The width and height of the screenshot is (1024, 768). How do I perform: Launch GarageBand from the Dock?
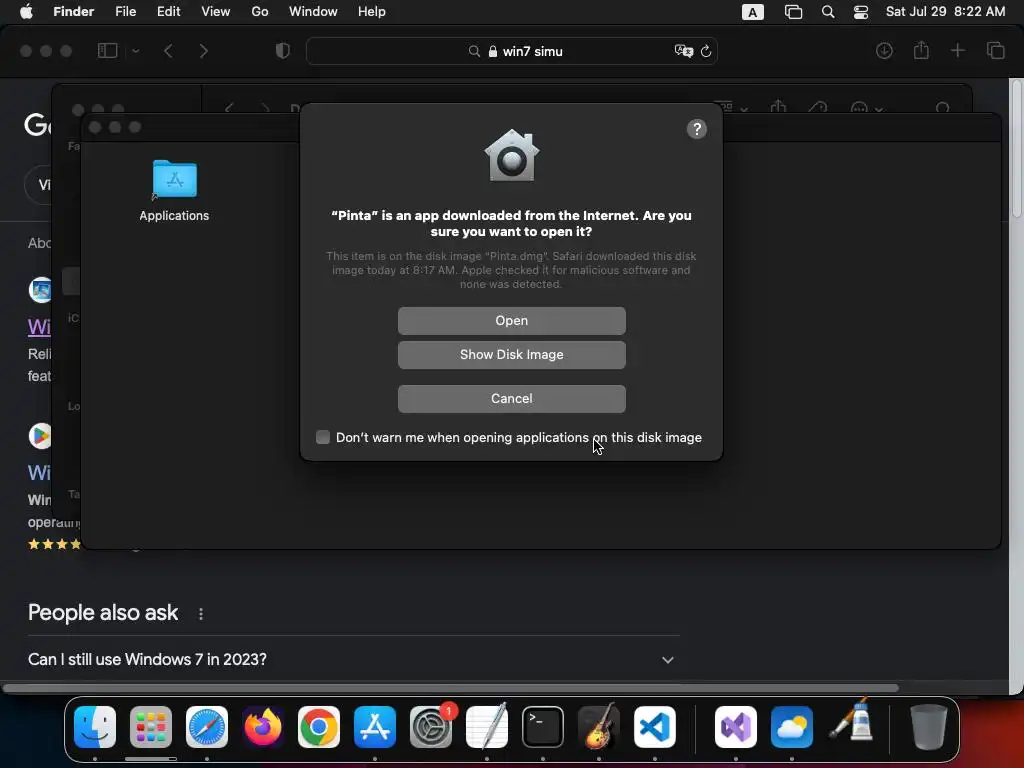click(x=599, y=727)
